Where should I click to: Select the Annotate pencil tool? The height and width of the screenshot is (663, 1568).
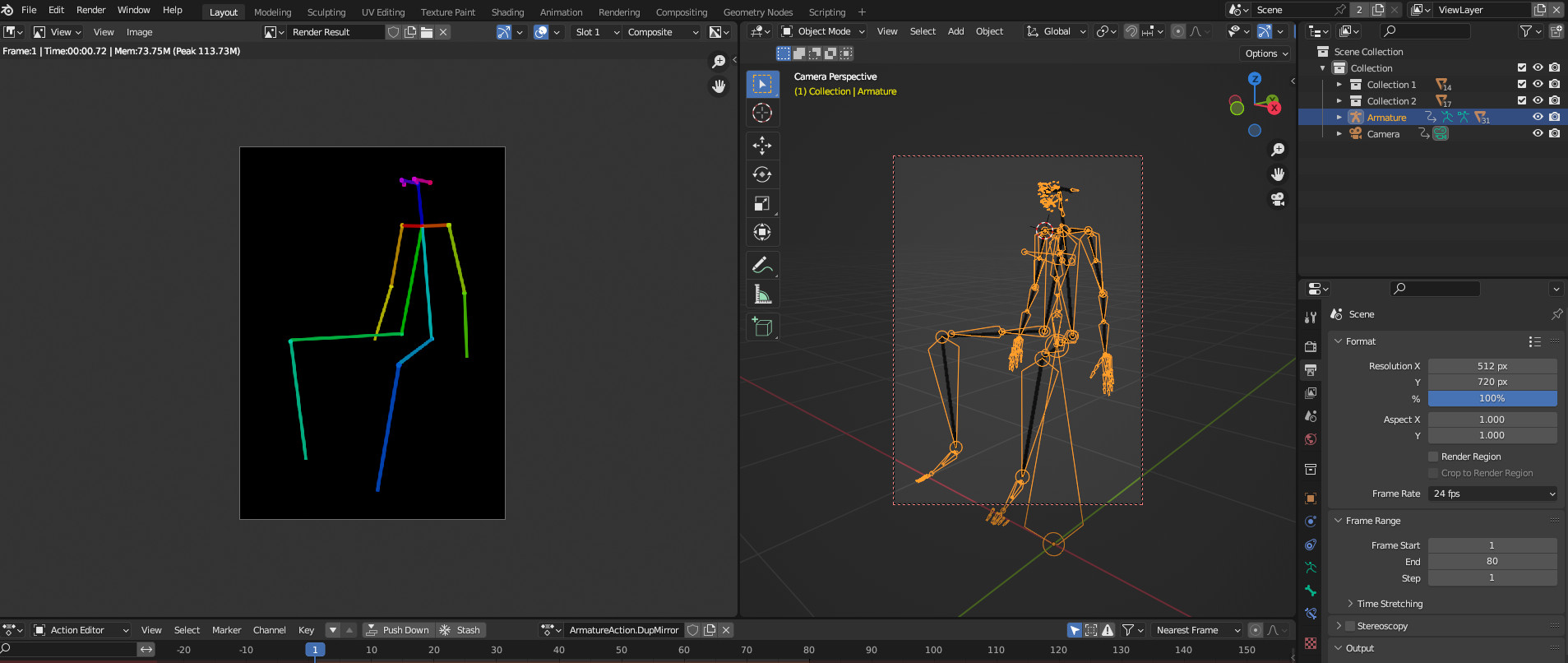coord(762,265)
